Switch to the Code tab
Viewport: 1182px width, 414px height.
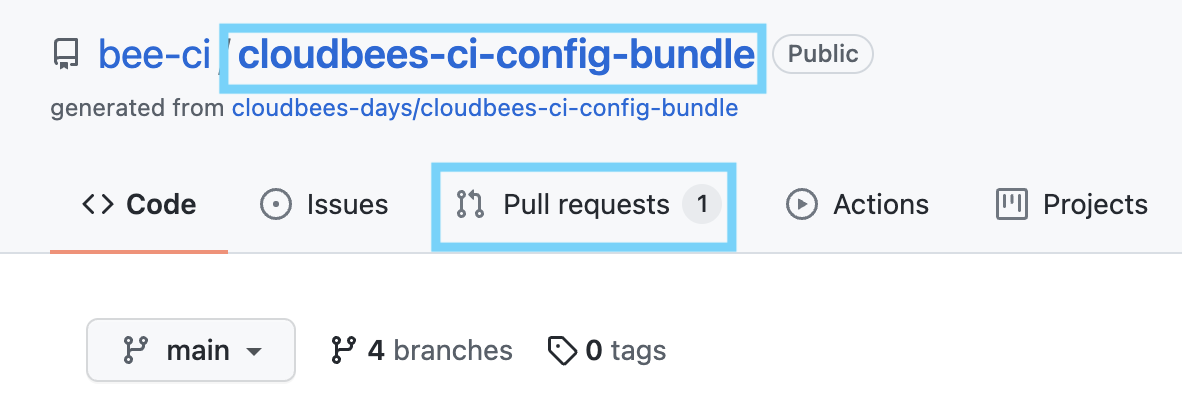(x=139, y=205)
